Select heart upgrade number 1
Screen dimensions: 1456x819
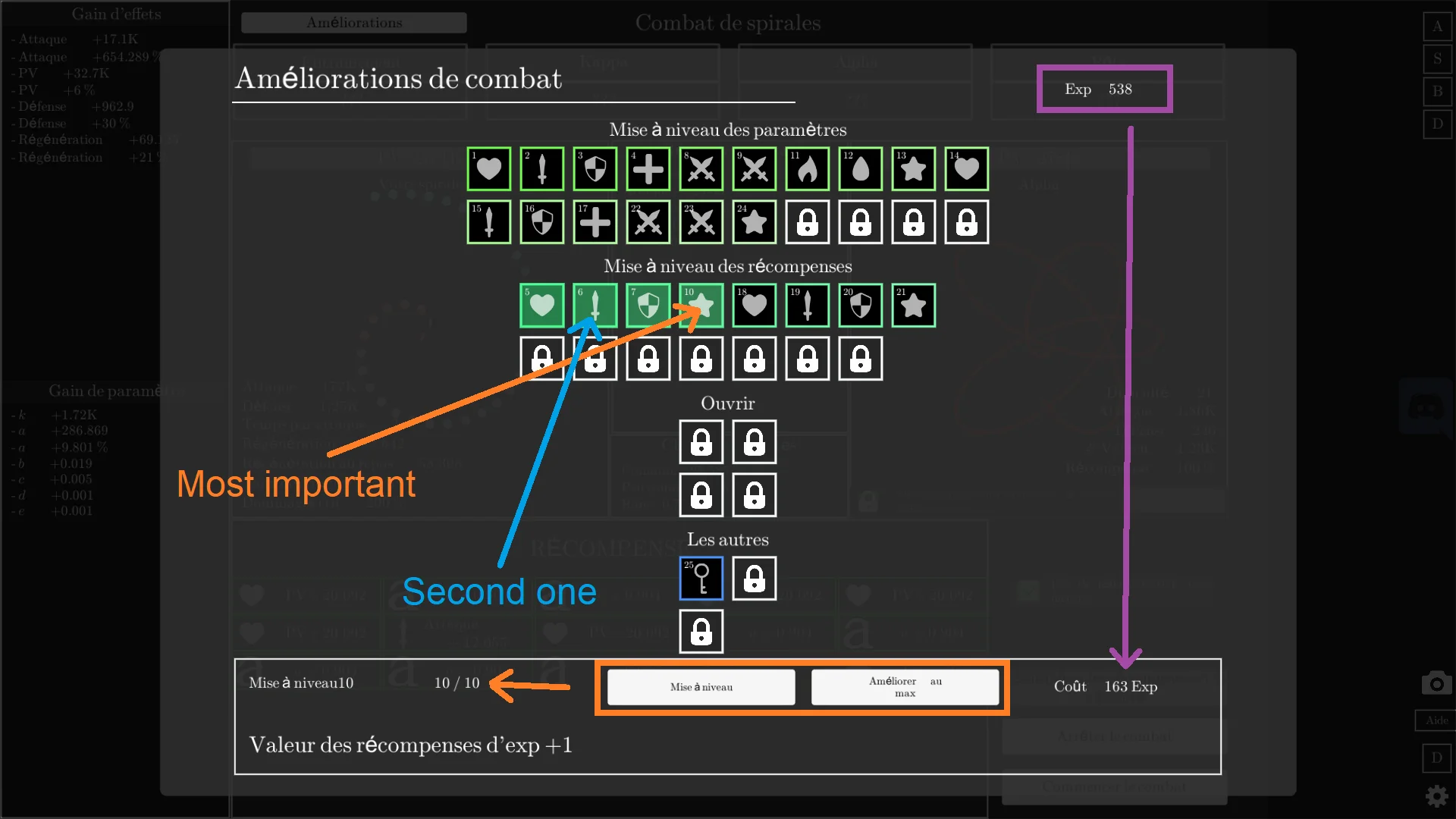coord(488,168)
